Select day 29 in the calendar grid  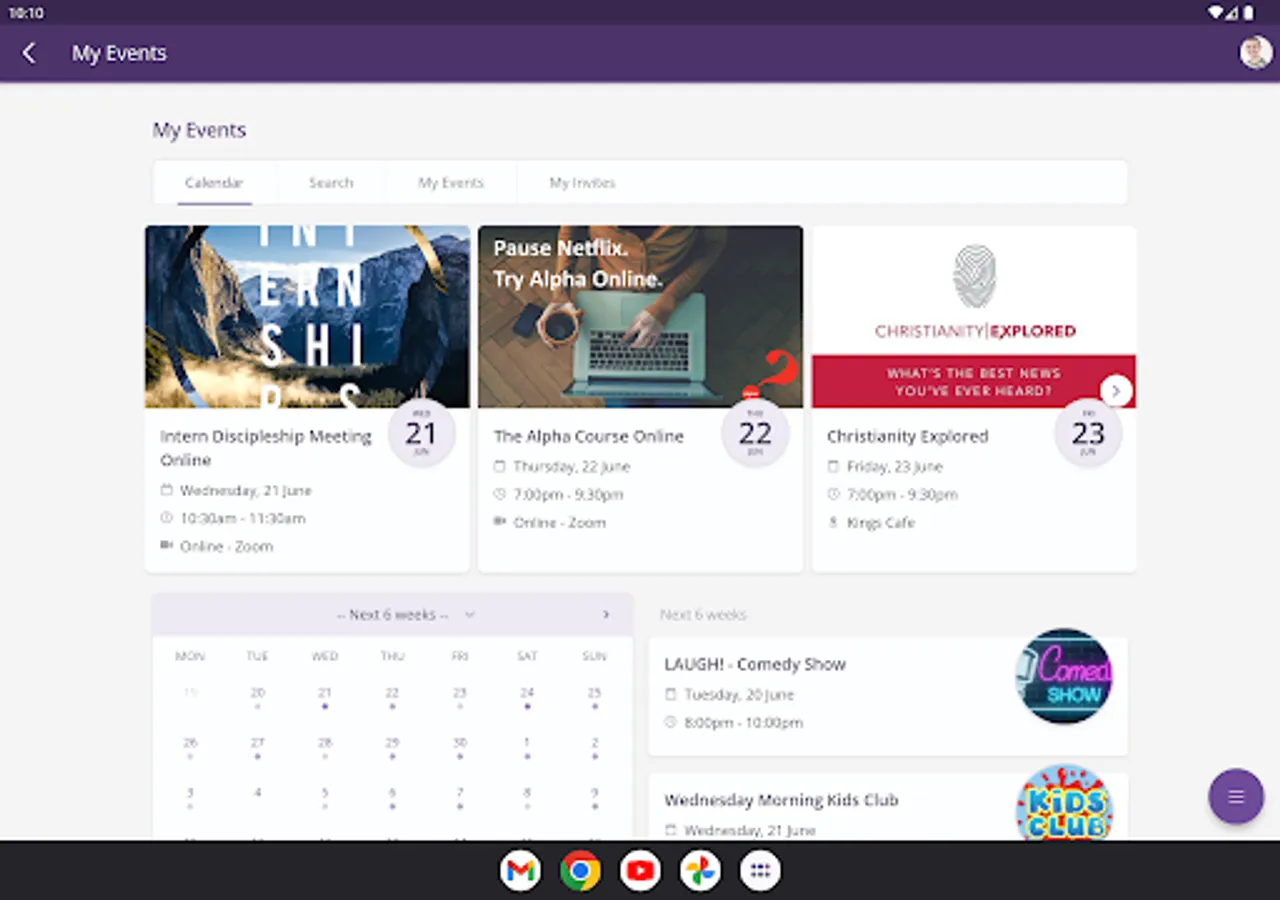pos(392,743)
